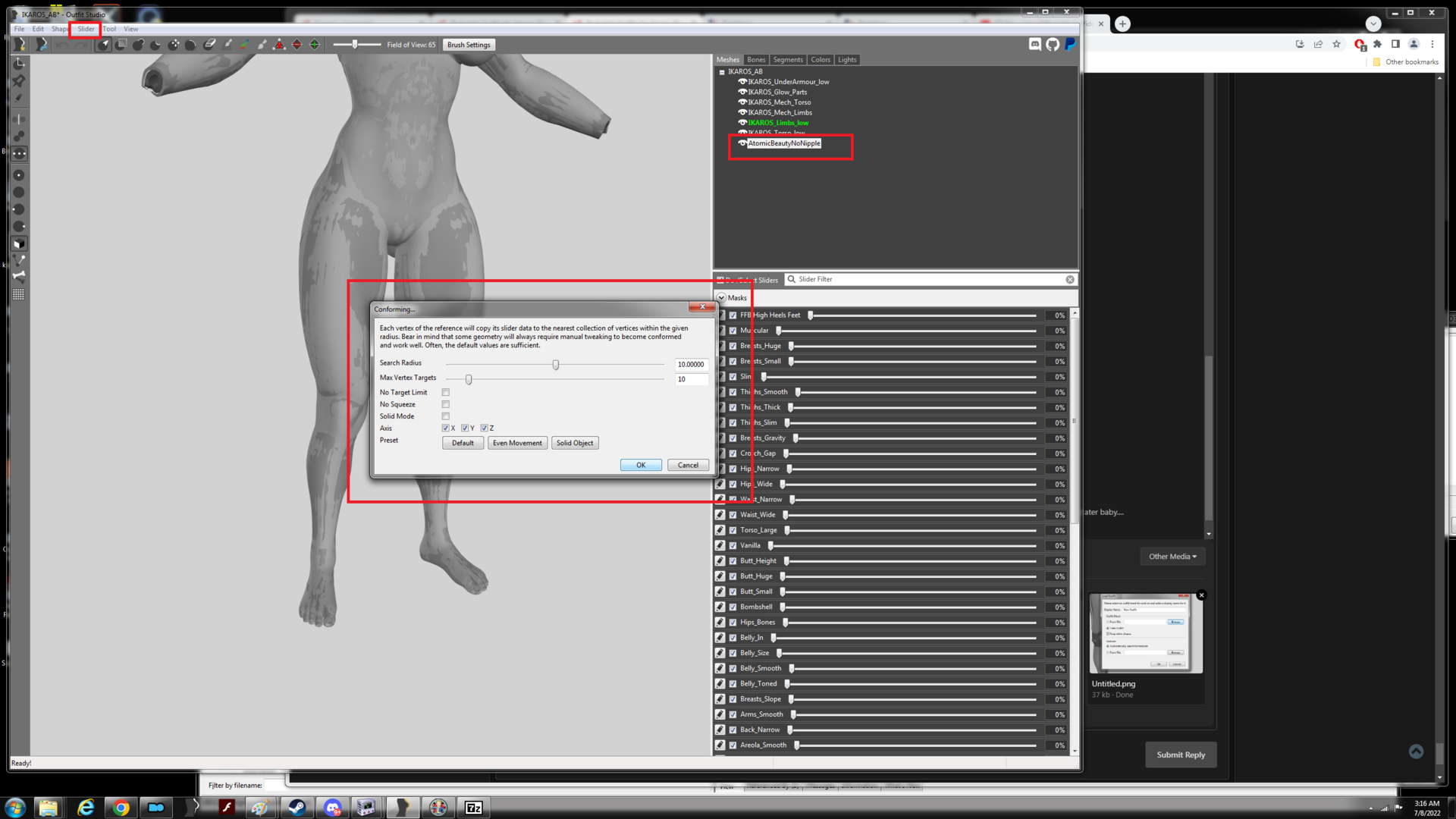
Task: Toggle the pivot pin tool in sidebar
Action: (19, 80)
